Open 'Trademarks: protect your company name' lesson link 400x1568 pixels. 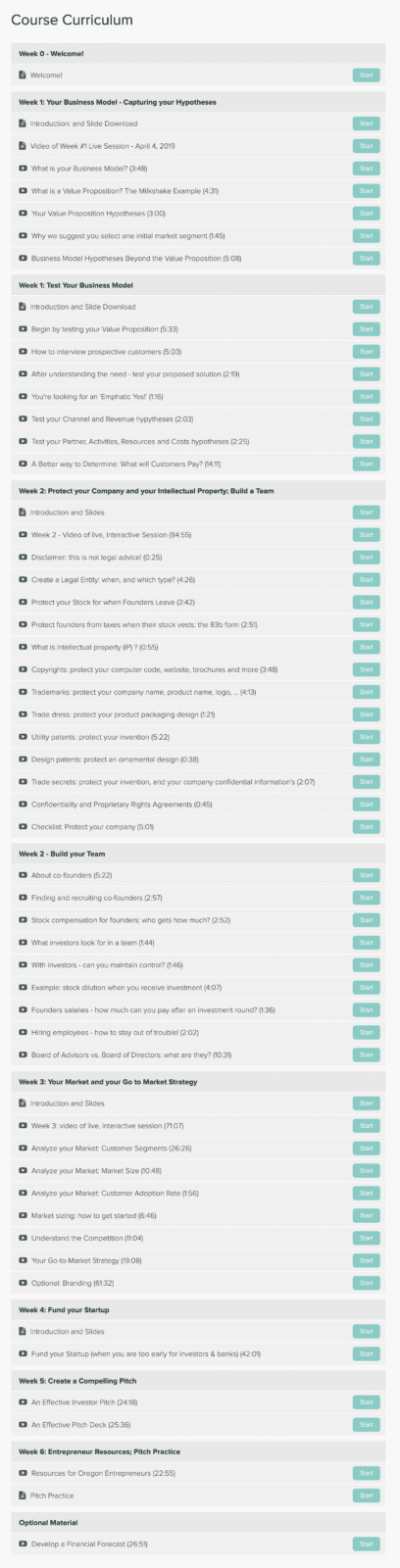pyautogui.click(x=129, y=692)
